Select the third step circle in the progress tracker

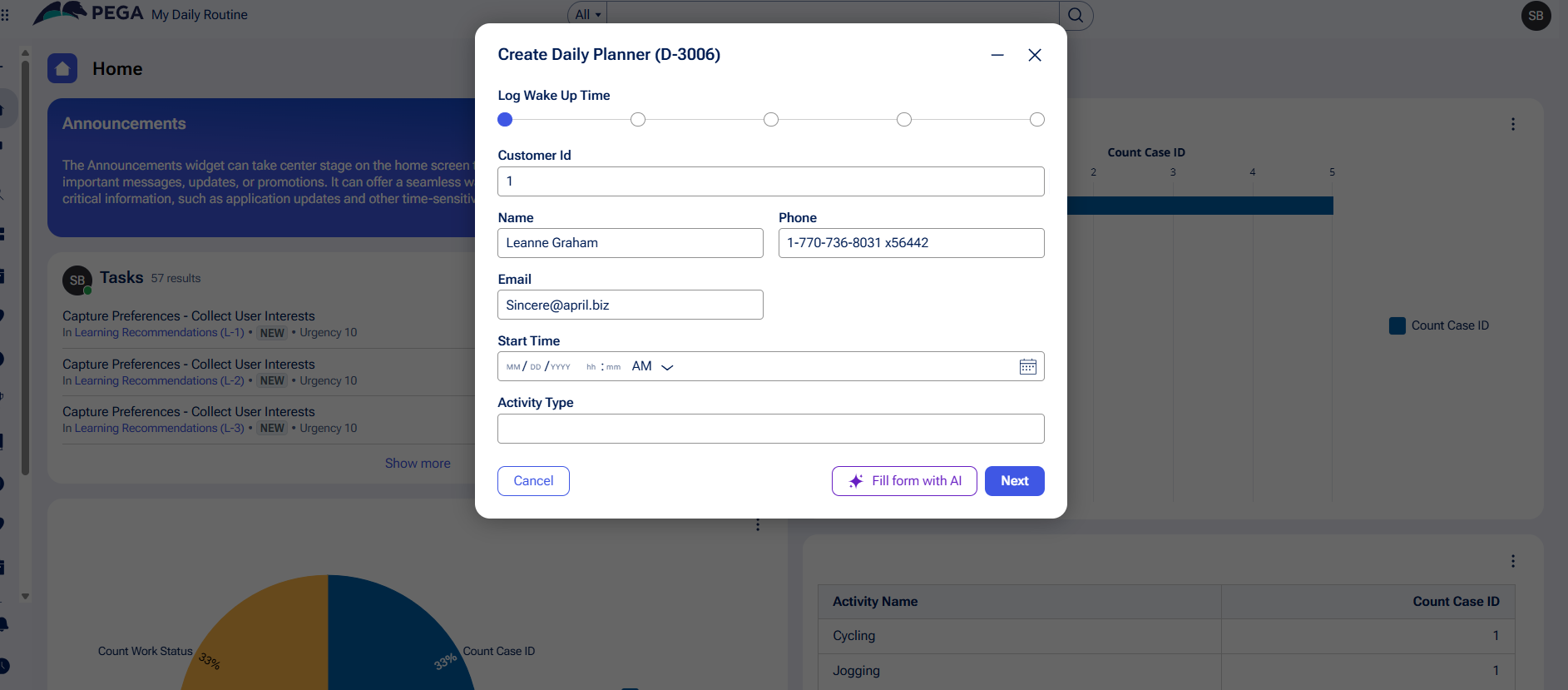tap(771, 120)
